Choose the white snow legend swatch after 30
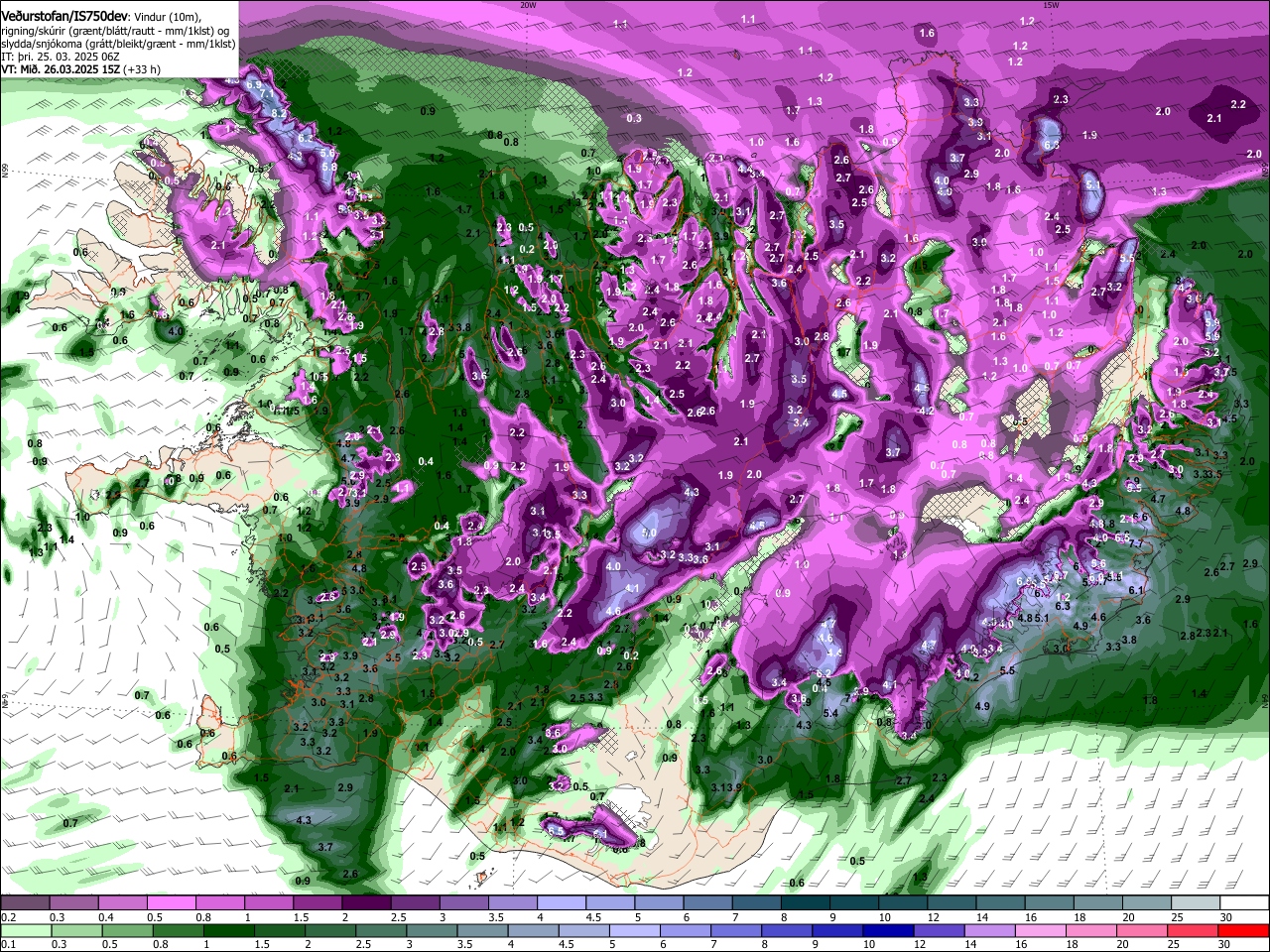The height and width of the screenshot is (952, 1270). (x=1245, y=902)
